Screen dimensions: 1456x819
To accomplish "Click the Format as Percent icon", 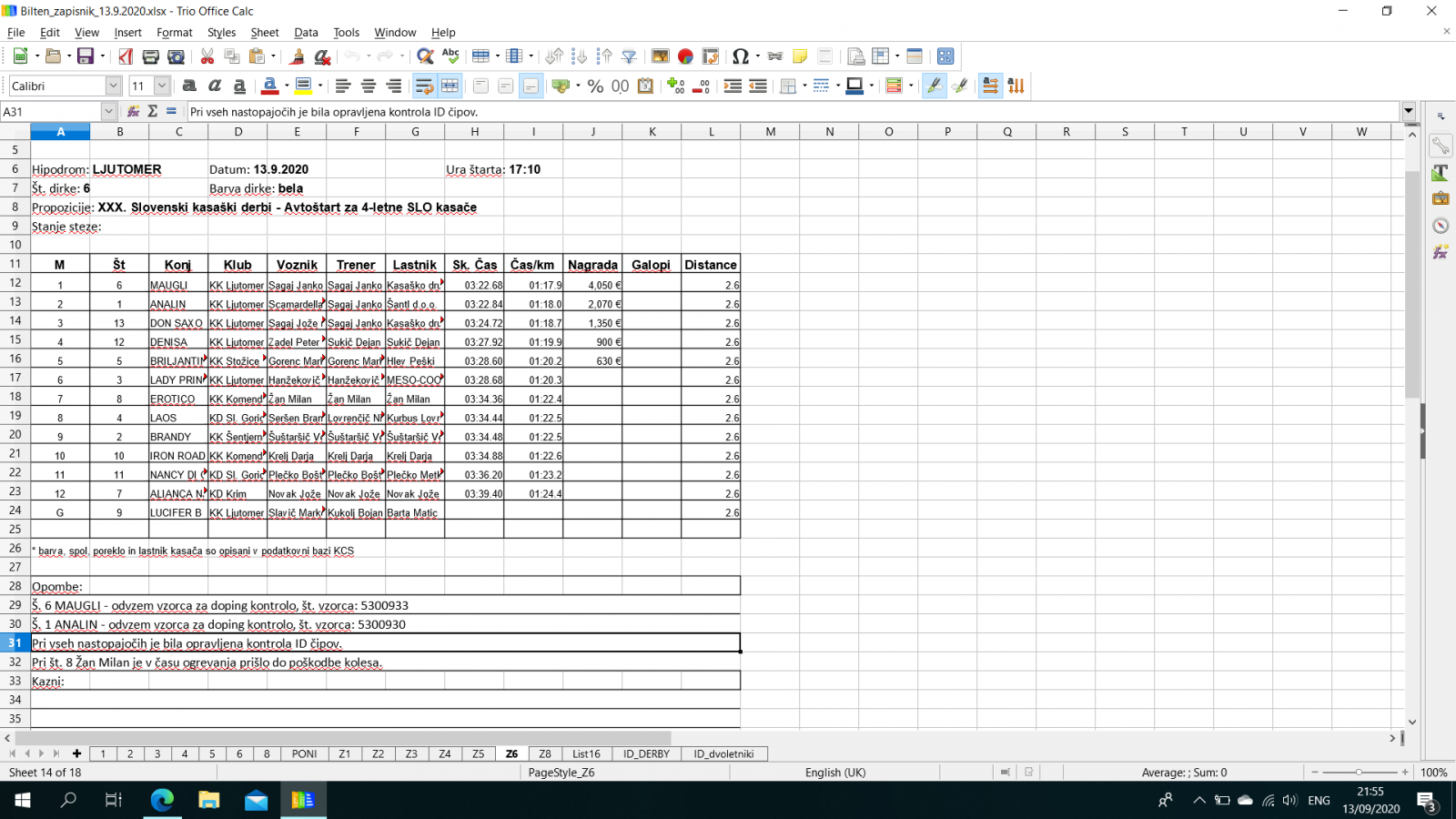I will [595, 86].
